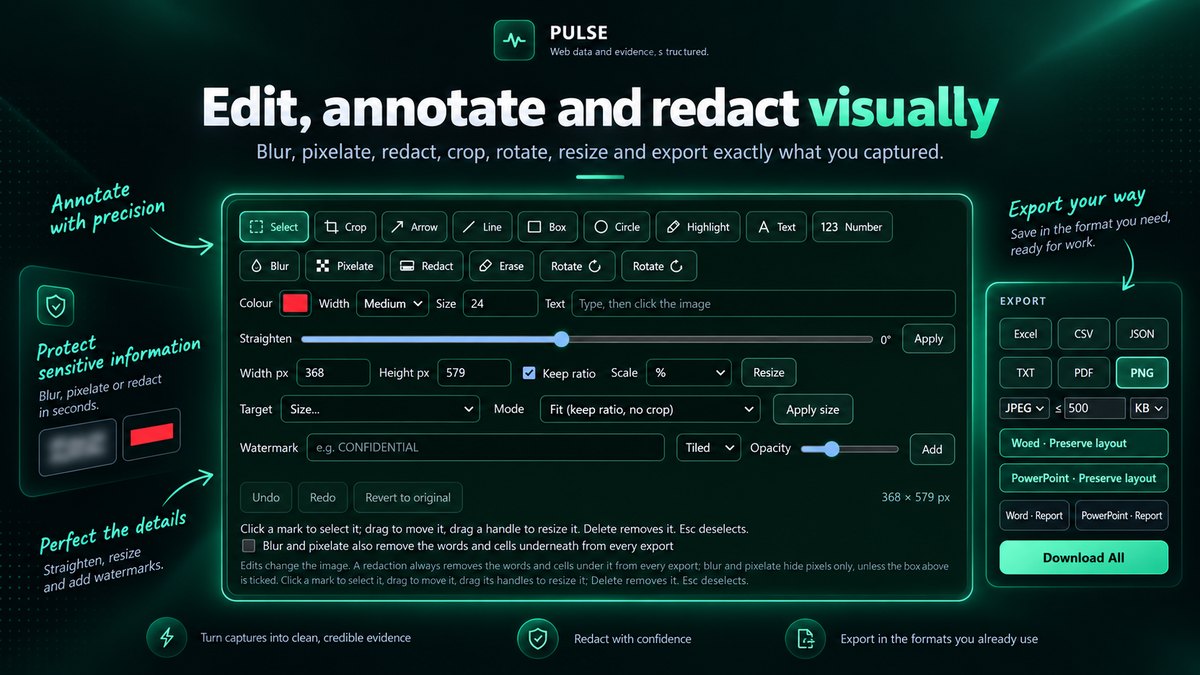Image resolution: width=1200 pixels, height=675 pixels.
Task: Choose PDF export format
Action: 1083,373
